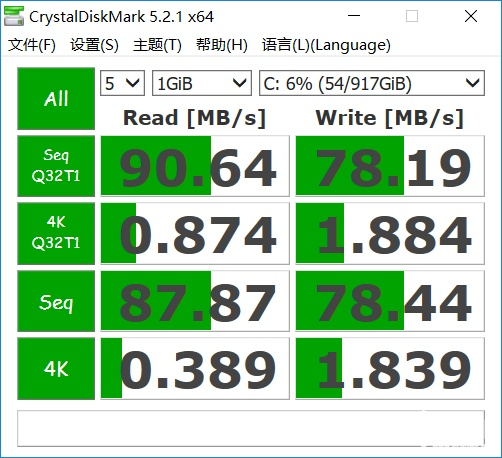Image resolution: width=502 pixels, height=458 pixels.
Task: Start the plain 4K benchmark test
Action: (56, 368)
